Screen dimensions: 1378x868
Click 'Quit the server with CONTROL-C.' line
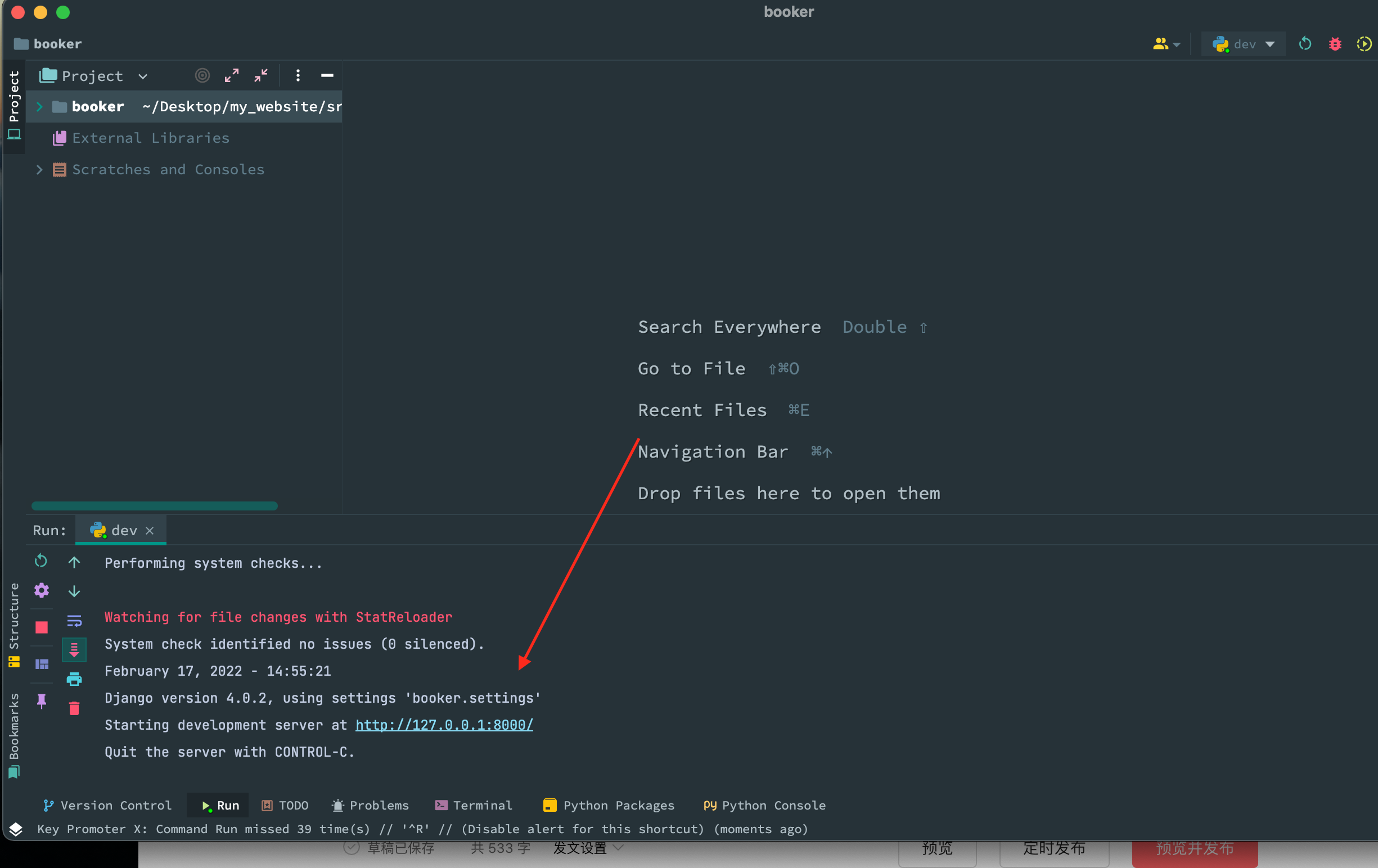click(229, 752)
